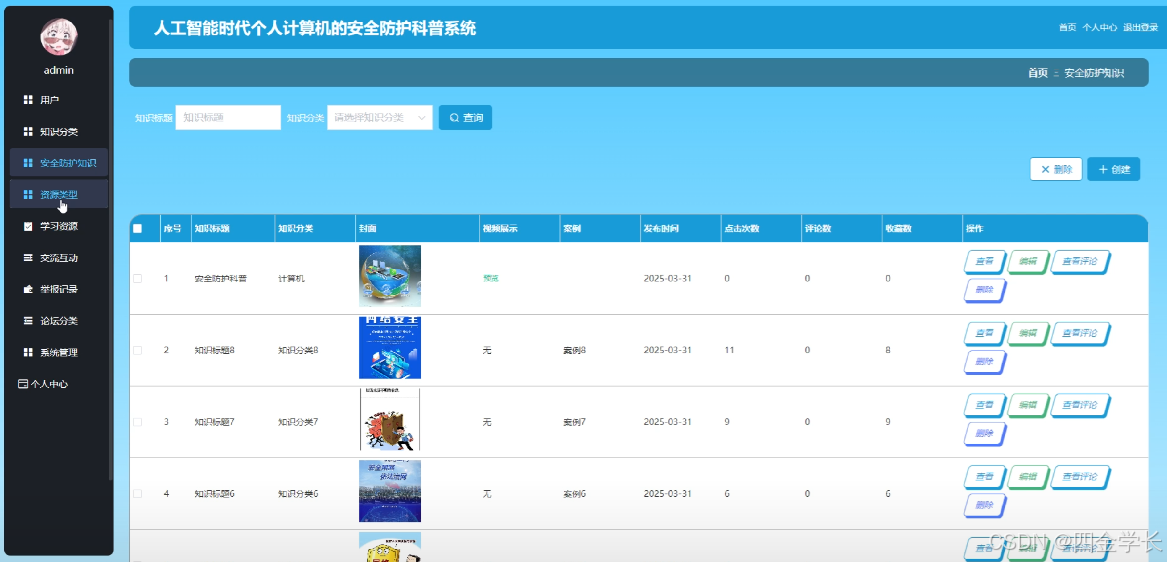Click 退出登录 in the top header
1167x562 pixels.
click(x=1141, y=28)
